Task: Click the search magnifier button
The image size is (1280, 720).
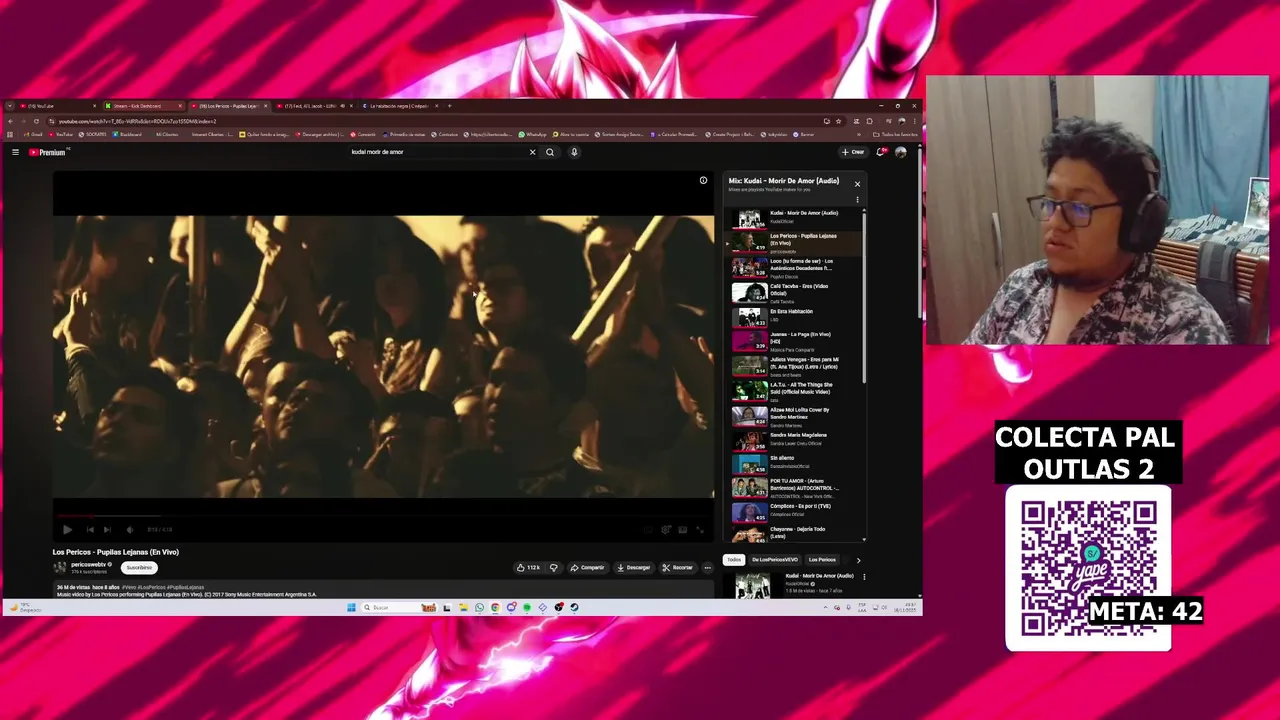Action: (x=550, y=152)
